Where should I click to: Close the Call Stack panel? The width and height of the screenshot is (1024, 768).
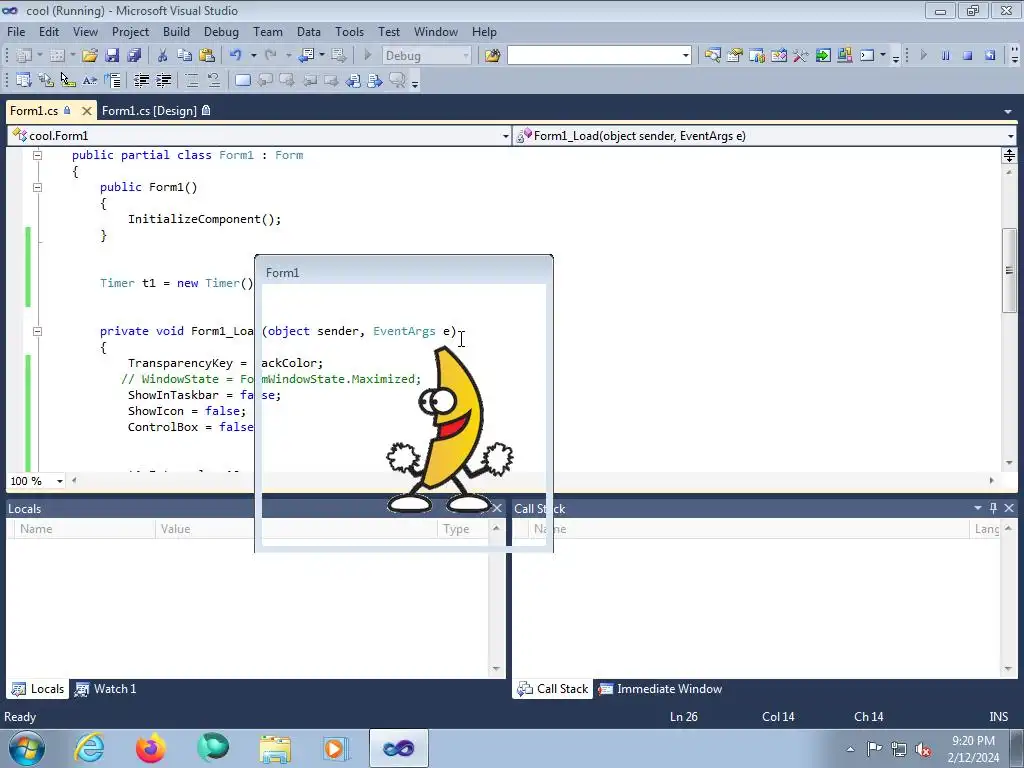1009,508
